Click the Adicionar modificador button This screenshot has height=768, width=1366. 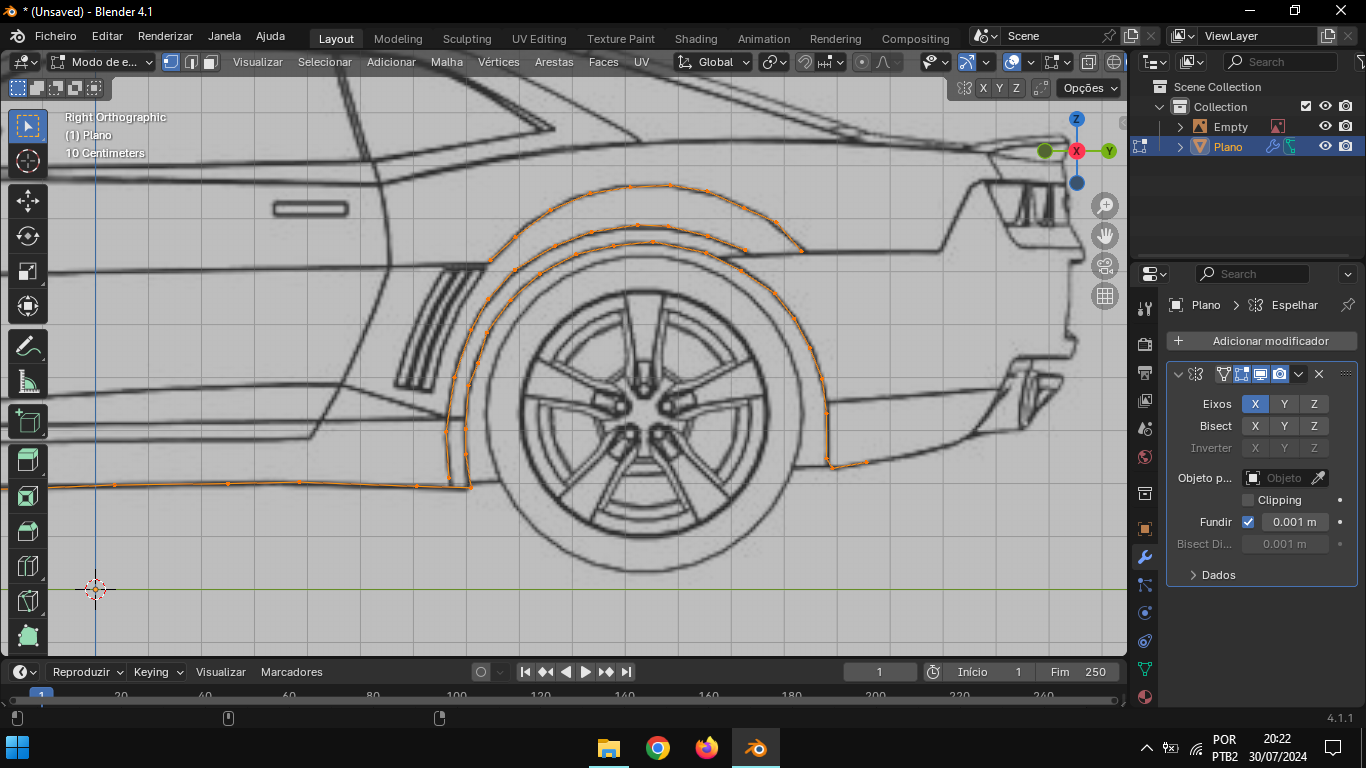[x=1262, y=341]
